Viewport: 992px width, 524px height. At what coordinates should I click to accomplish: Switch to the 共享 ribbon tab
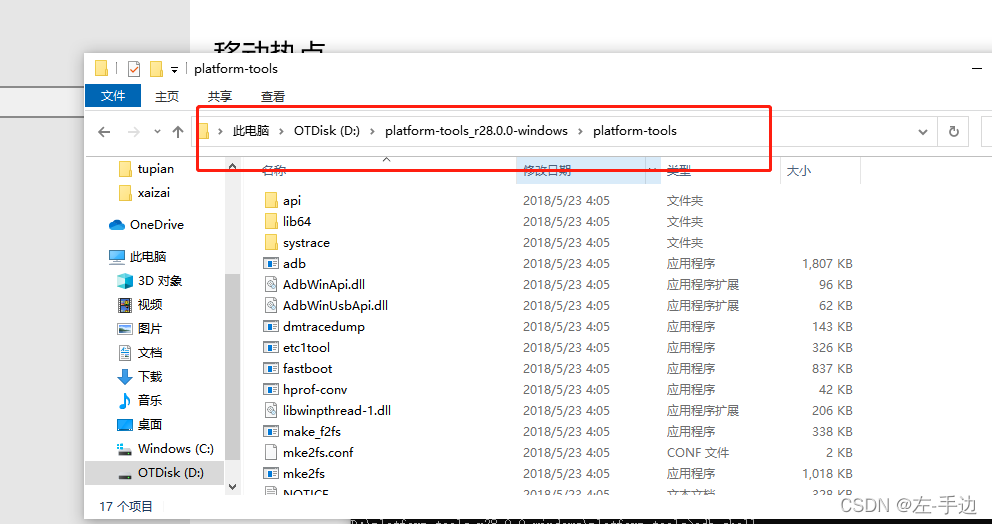click(220, 96)
